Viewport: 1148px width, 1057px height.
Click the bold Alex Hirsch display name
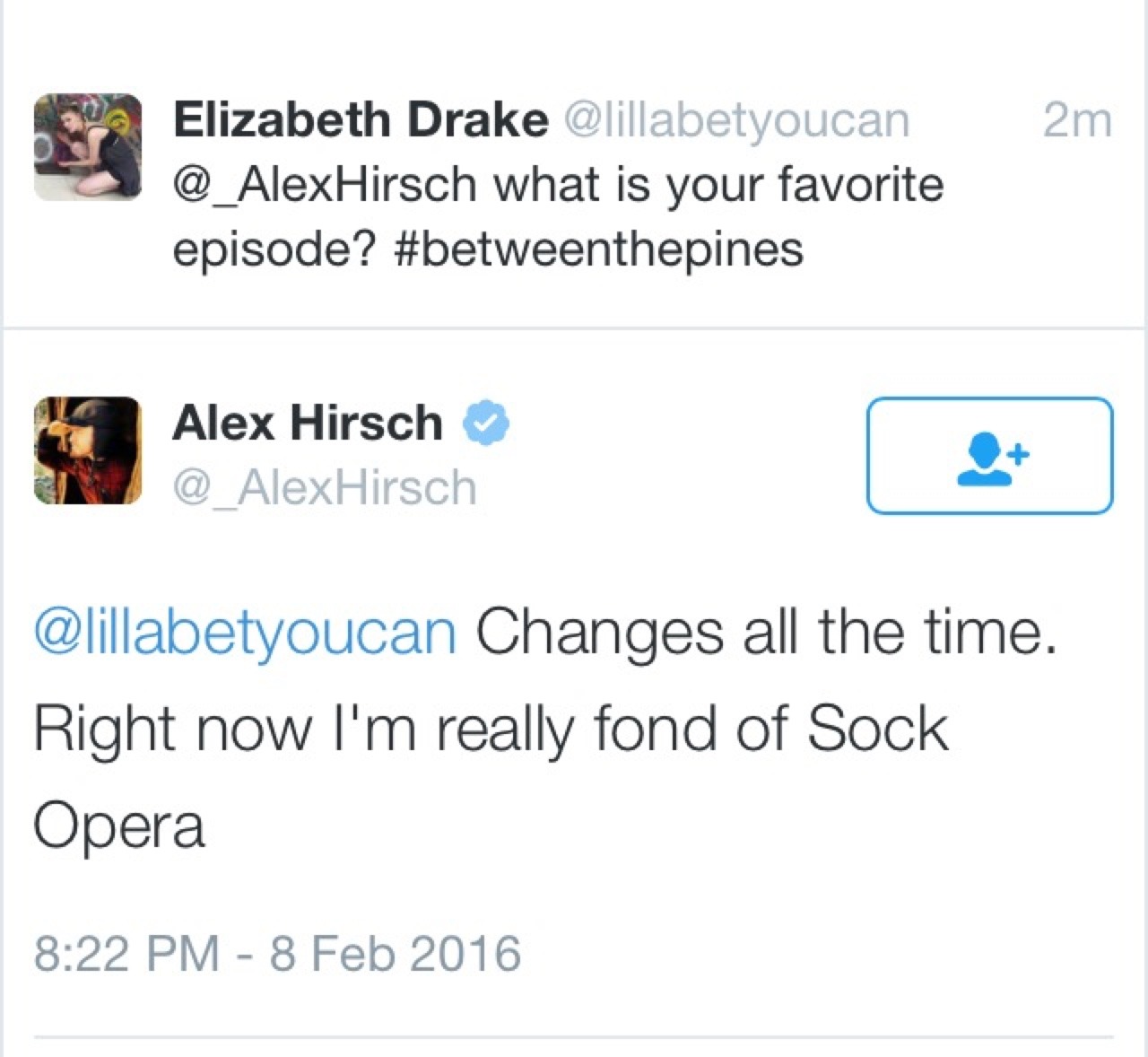point(307,423)
